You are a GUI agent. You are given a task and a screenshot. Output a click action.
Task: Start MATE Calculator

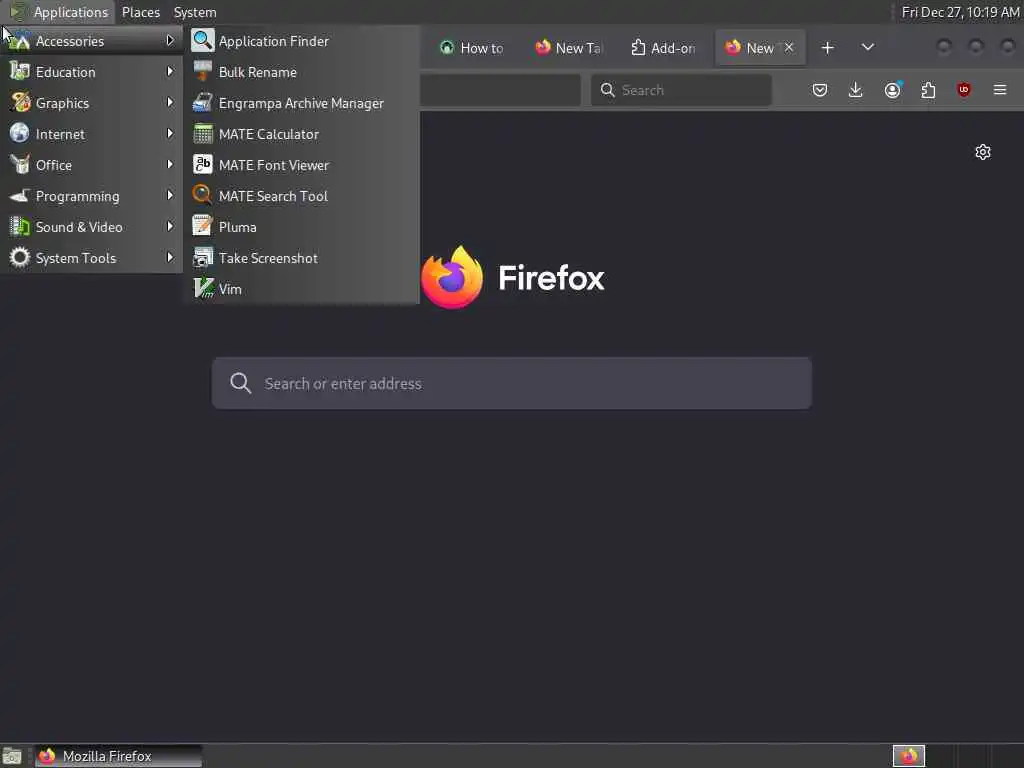(301, 134)
